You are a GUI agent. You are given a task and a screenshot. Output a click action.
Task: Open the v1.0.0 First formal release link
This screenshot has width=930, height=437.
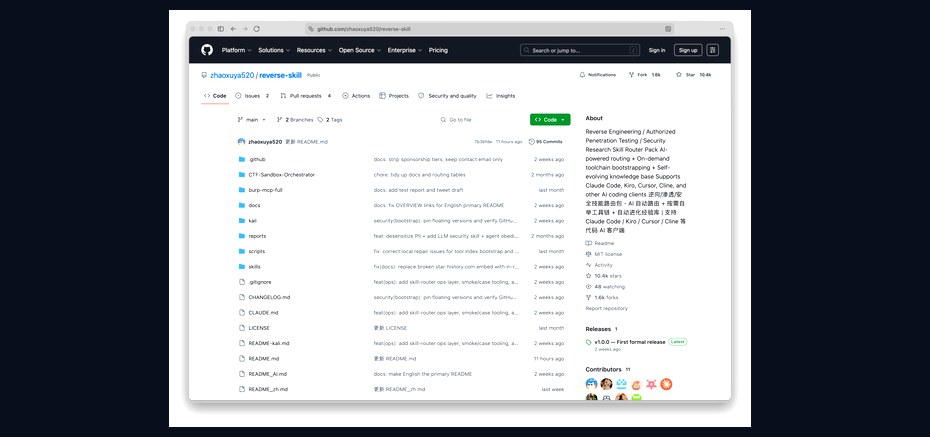pos(630,342)
